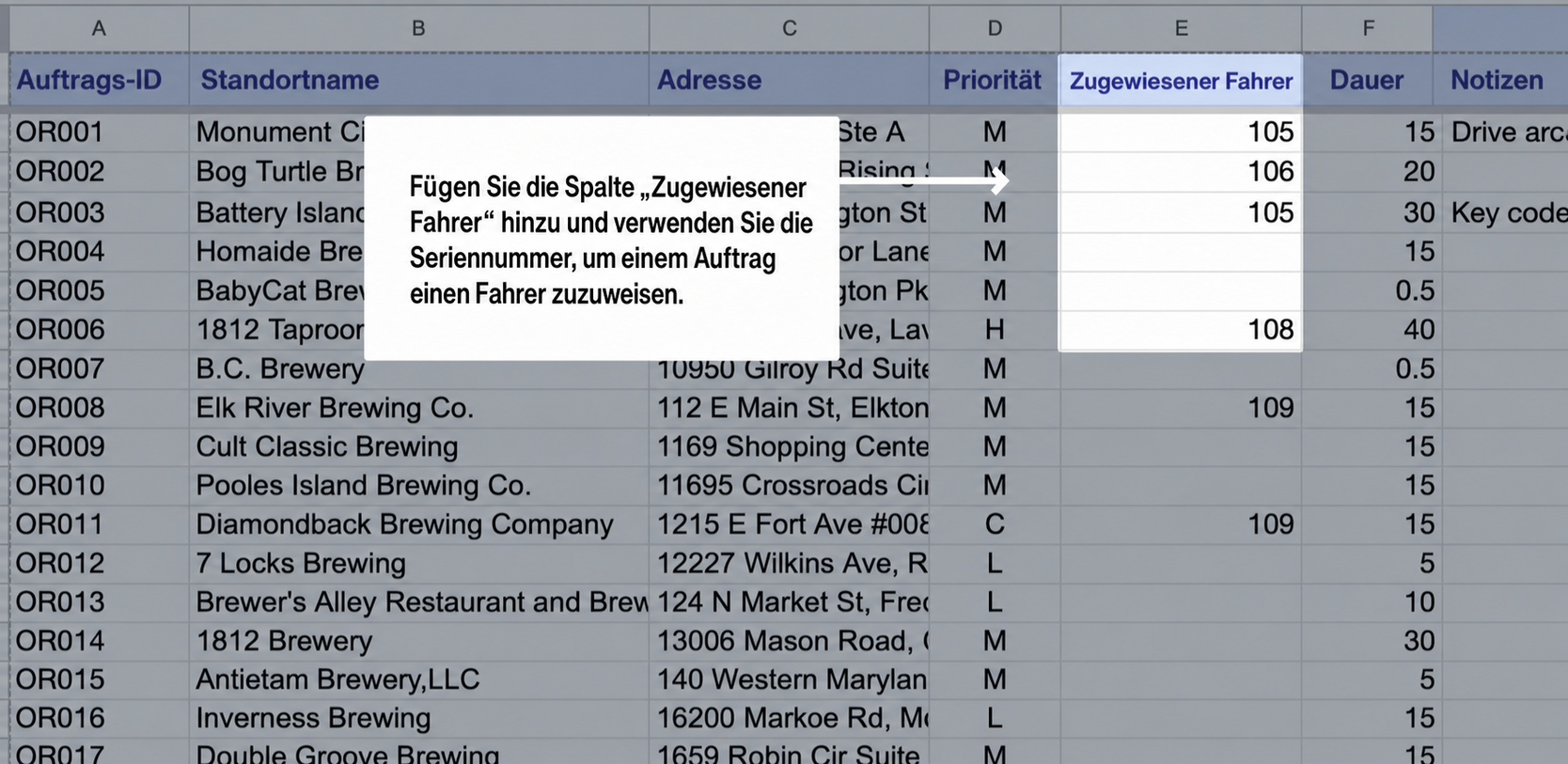Click the Notizen header cell
Image resolution: width=1568 pixels, height=764 pixels.
1500,80
